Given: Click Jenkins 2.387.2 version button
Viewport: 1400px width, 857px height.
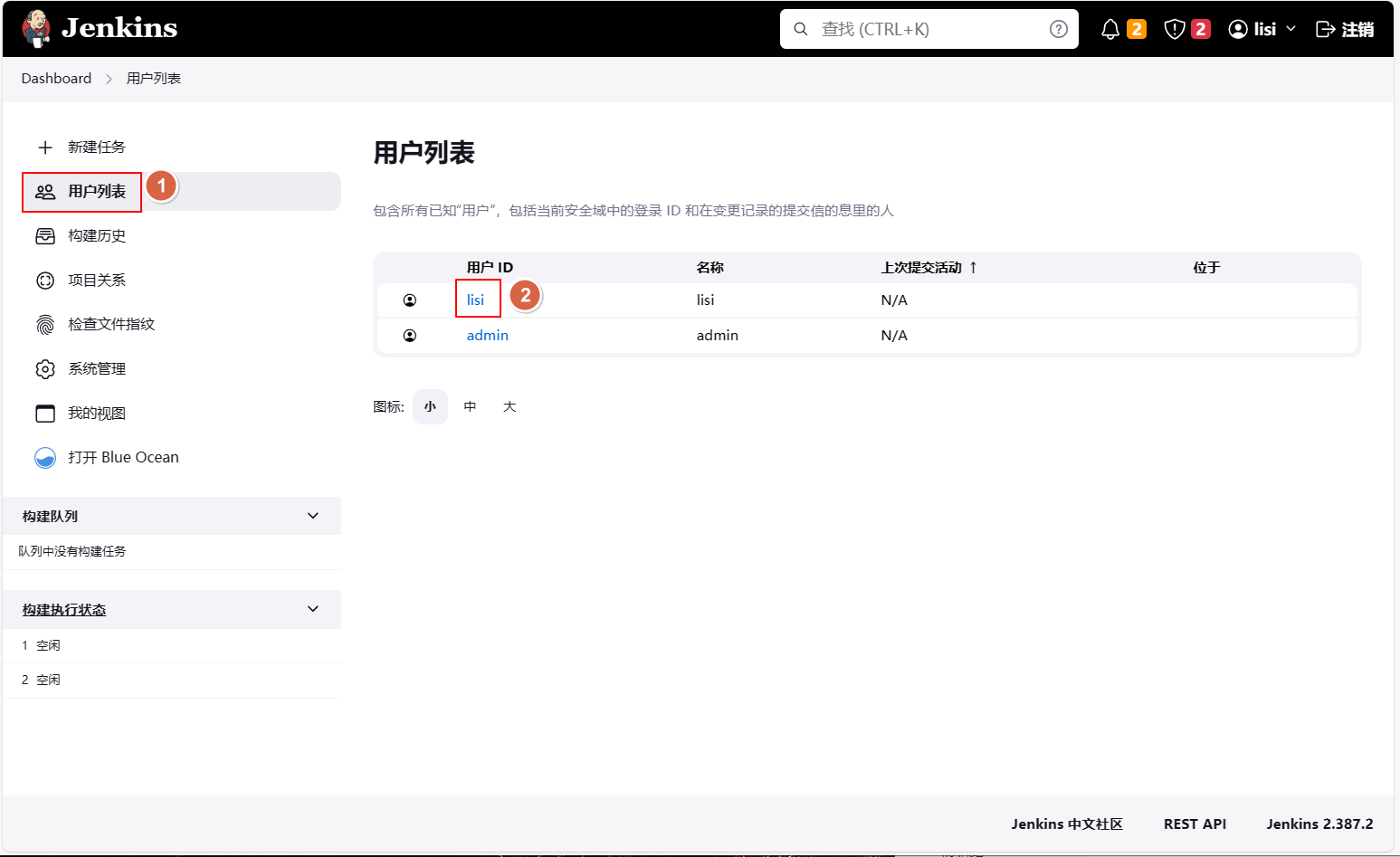Looking at the screenshot, I should point(1319,824).
